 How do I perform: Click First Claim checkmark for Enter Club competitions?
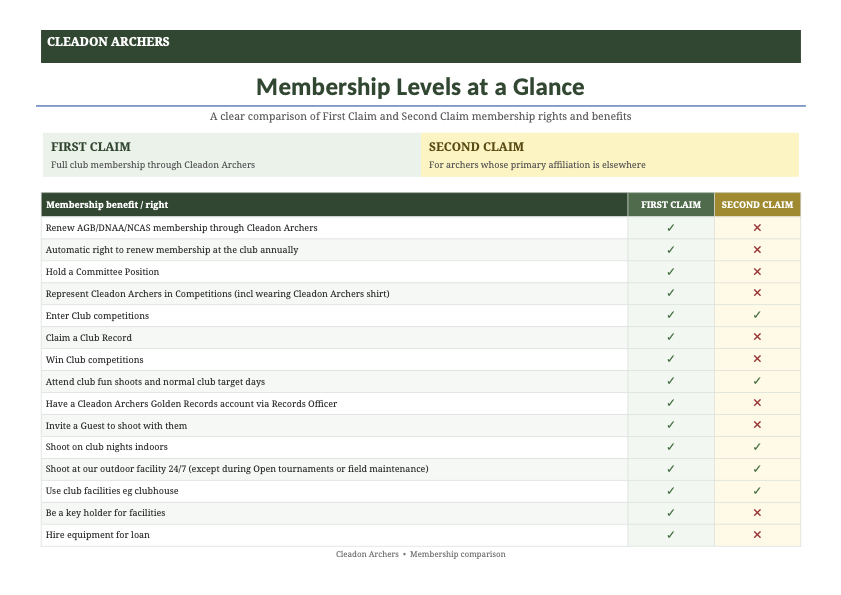[x=670, y=315]
